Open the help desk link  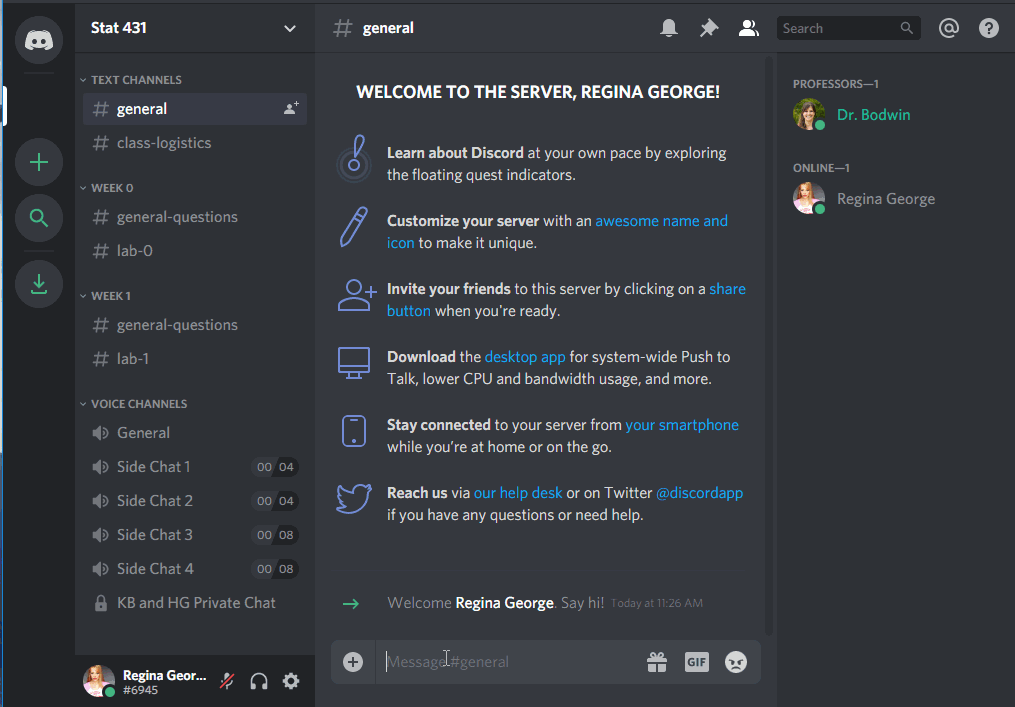(518, 493)
